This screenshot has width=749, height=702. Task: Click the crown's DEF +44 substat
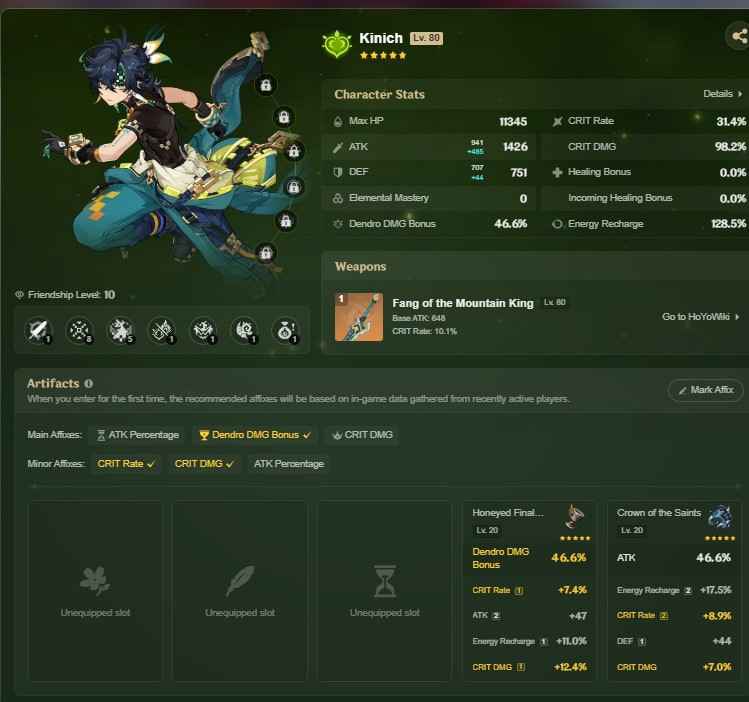pos(674,641)
